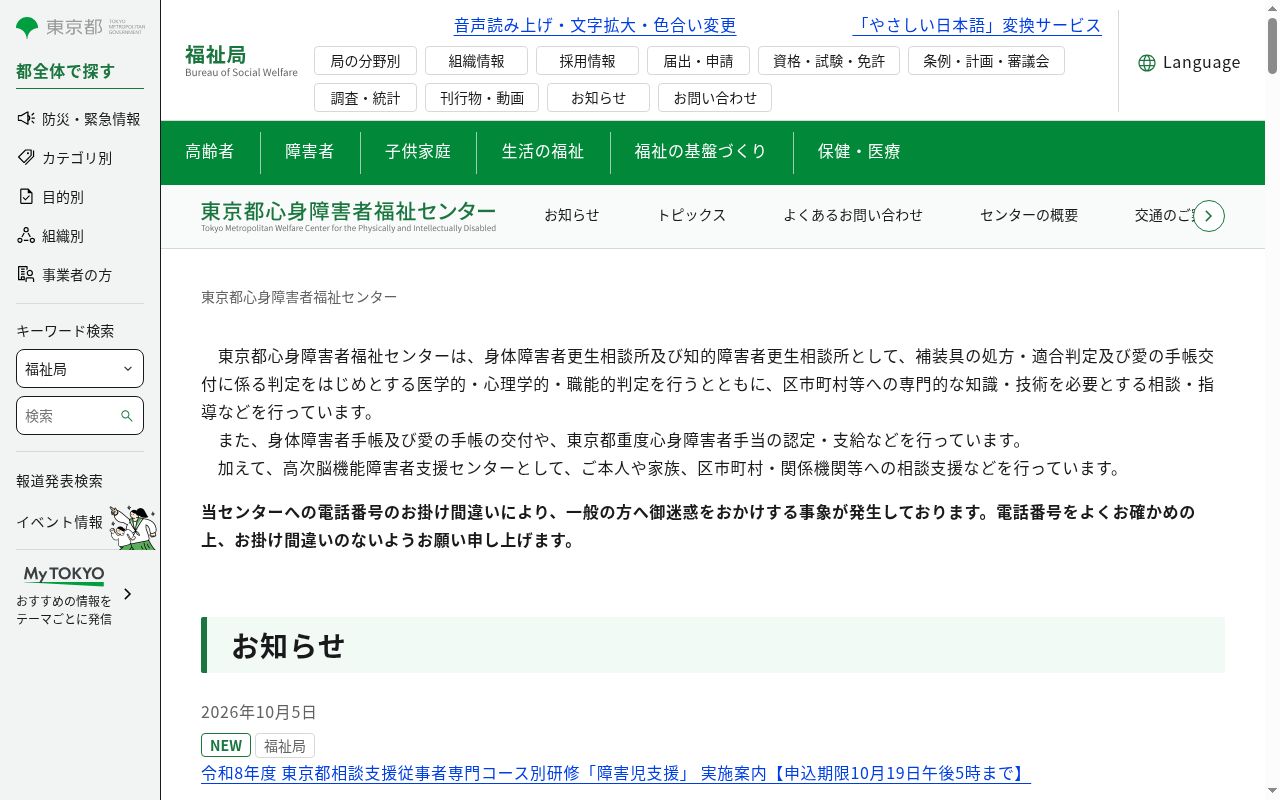1280x800 pixels.
Task: Click the 刊行物・動画 button
Action: (x=482, y=97)
